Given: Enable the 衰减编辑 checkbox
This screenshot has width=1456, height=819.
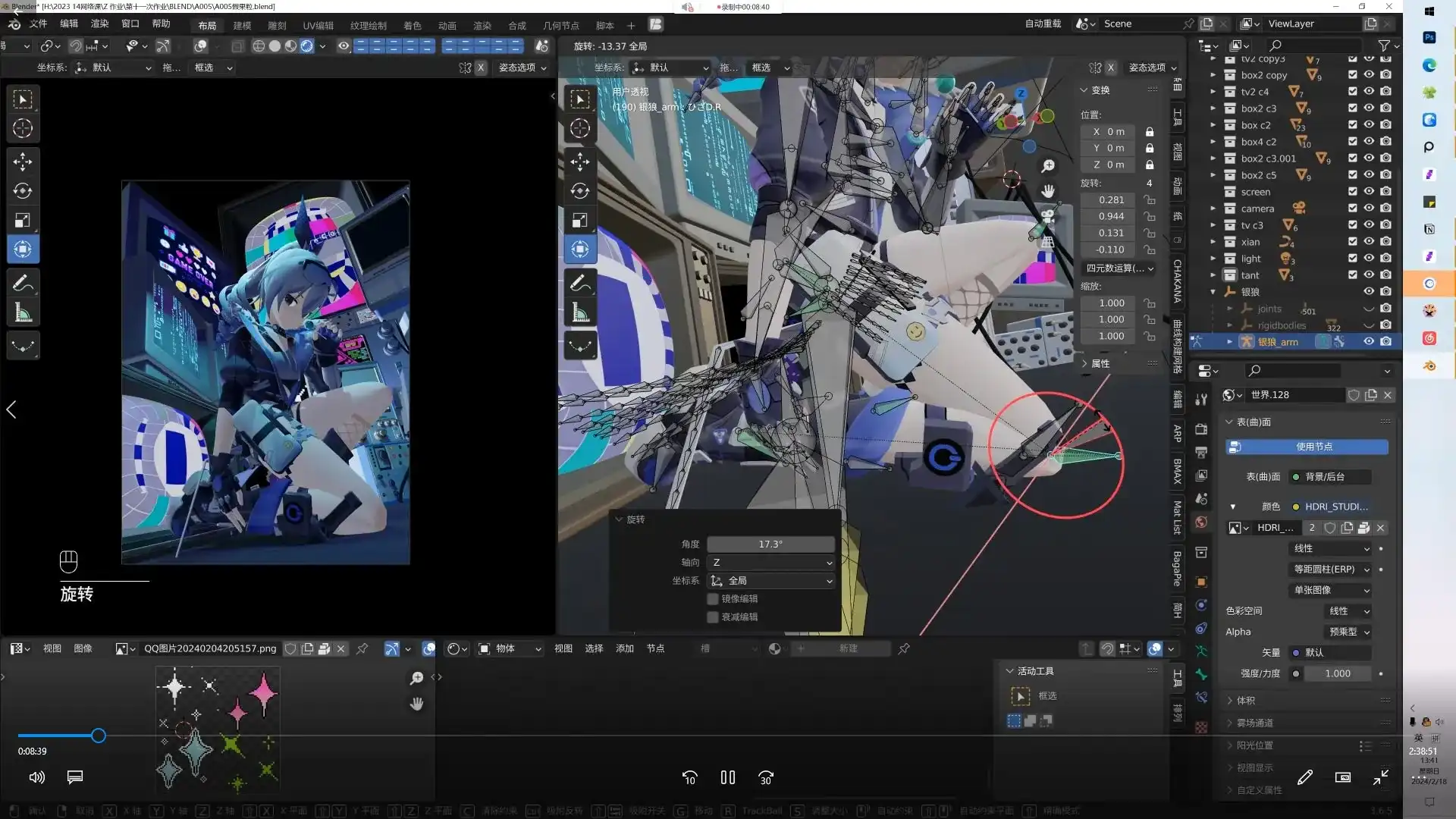Looking at the screenshot, I should click(x=713, y=617).
